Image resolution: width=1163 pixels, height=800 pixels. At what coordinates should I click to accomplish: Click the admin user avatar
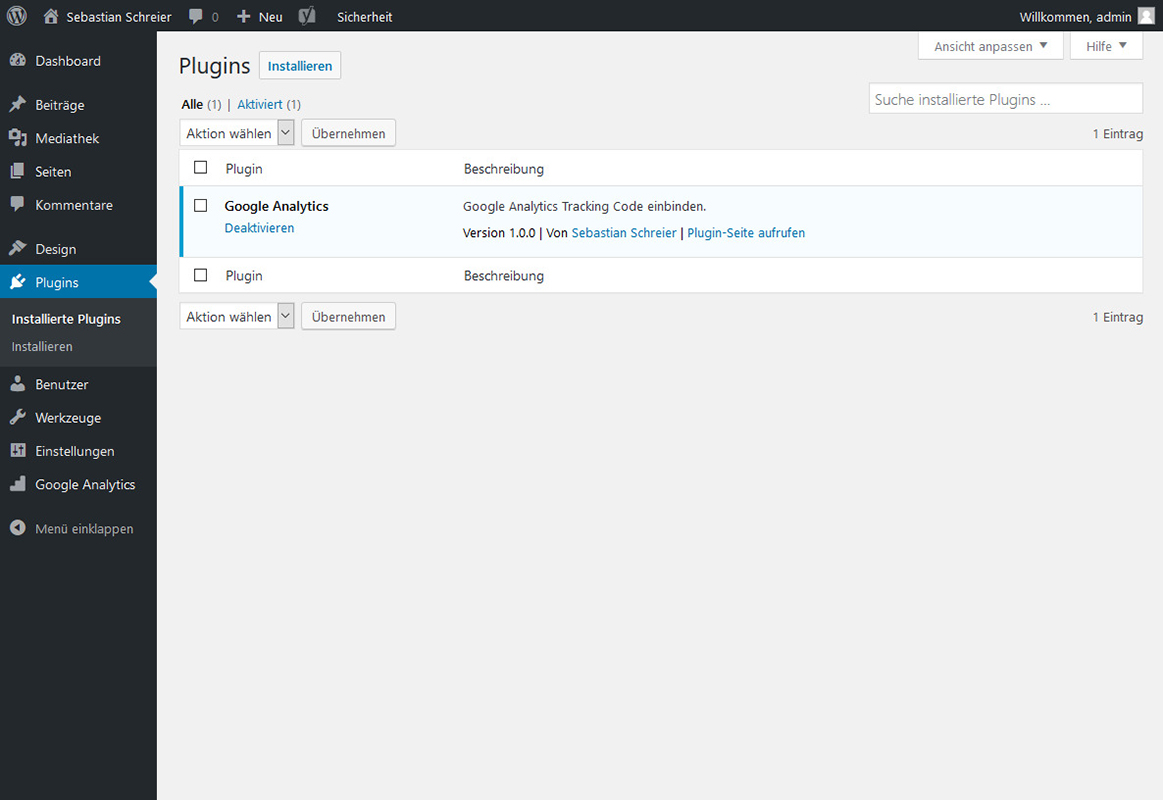[1145, 16]
